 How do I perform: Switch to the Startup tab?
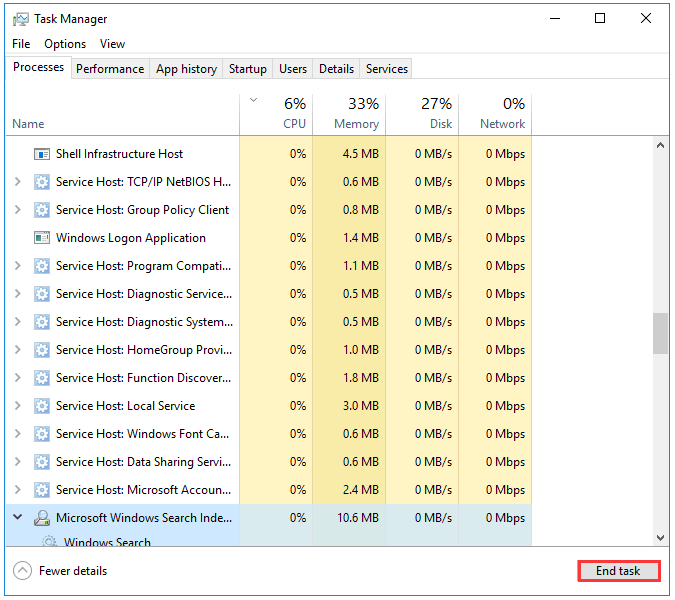pos(248,69)
